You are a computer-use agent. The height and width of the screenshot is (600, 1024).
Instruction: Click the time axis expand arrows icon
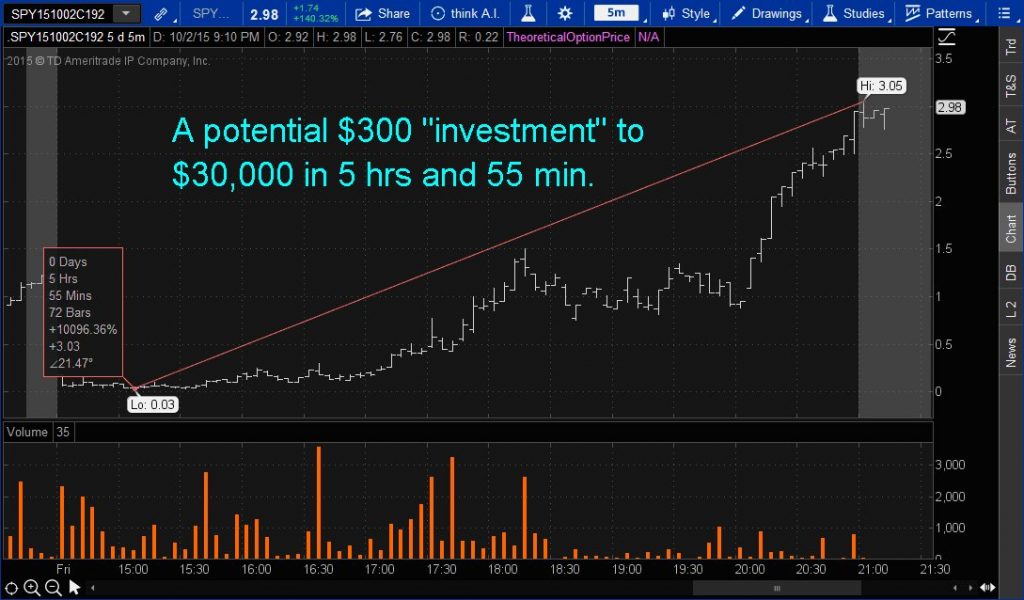pos(988,588)
